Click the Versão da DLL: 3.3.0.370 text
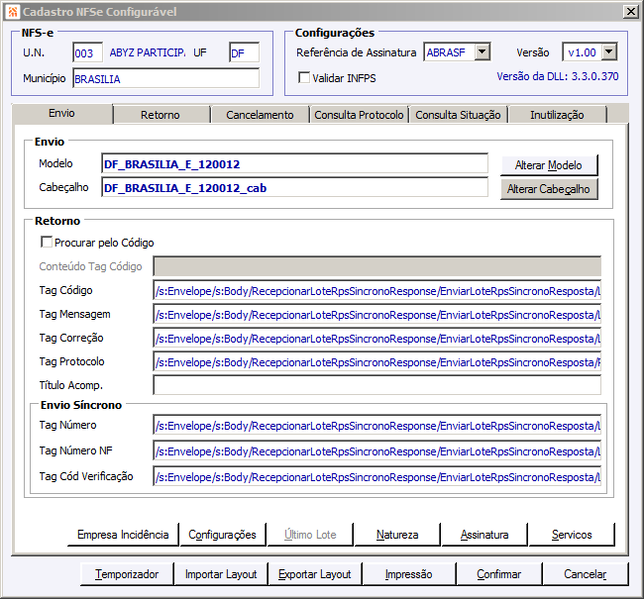Viewport: 644px width, 599px height. coord(557,76)
